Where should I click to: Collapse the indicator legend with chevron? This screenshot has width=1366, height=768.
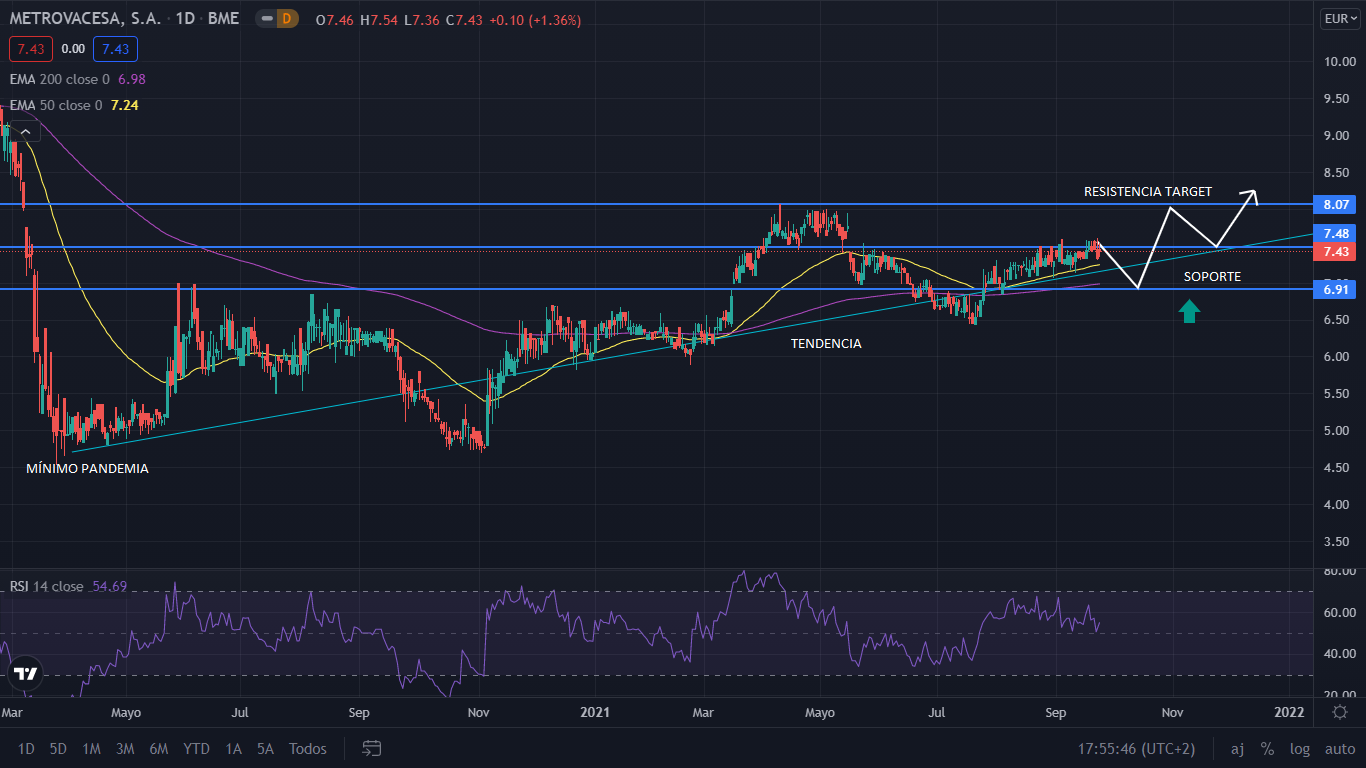24,128
